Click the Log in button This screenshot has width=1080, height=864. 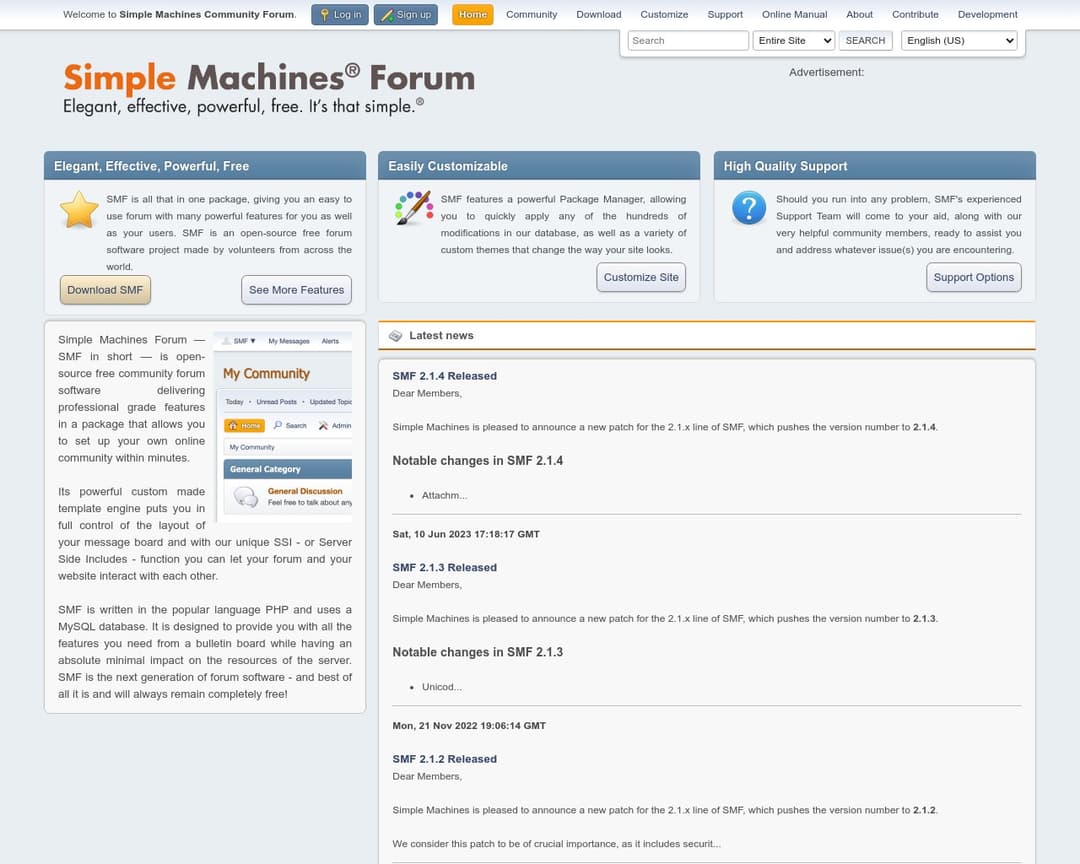point(340,14)
